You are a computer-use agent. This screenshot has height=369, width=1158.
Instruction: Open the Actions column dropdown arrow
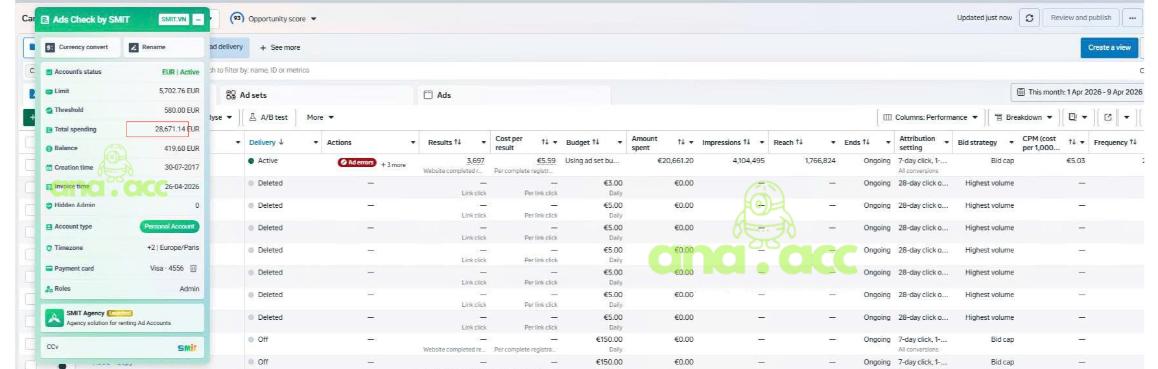pos(414,142)
